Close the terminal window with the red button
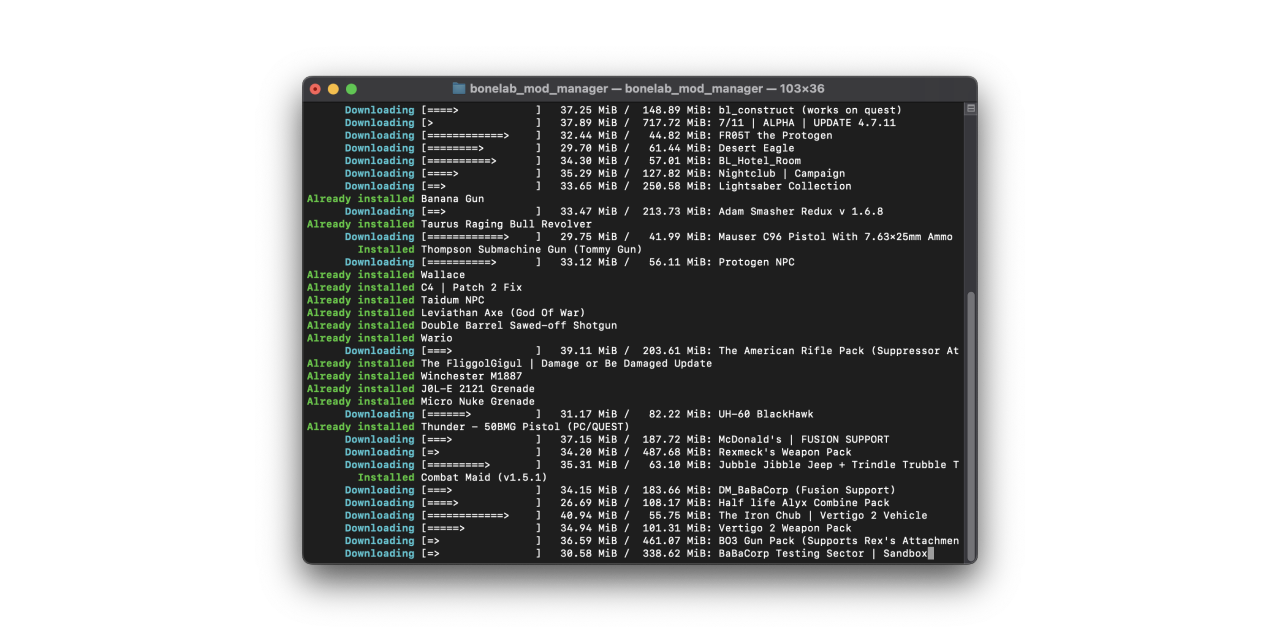 [x=316, y=89]
